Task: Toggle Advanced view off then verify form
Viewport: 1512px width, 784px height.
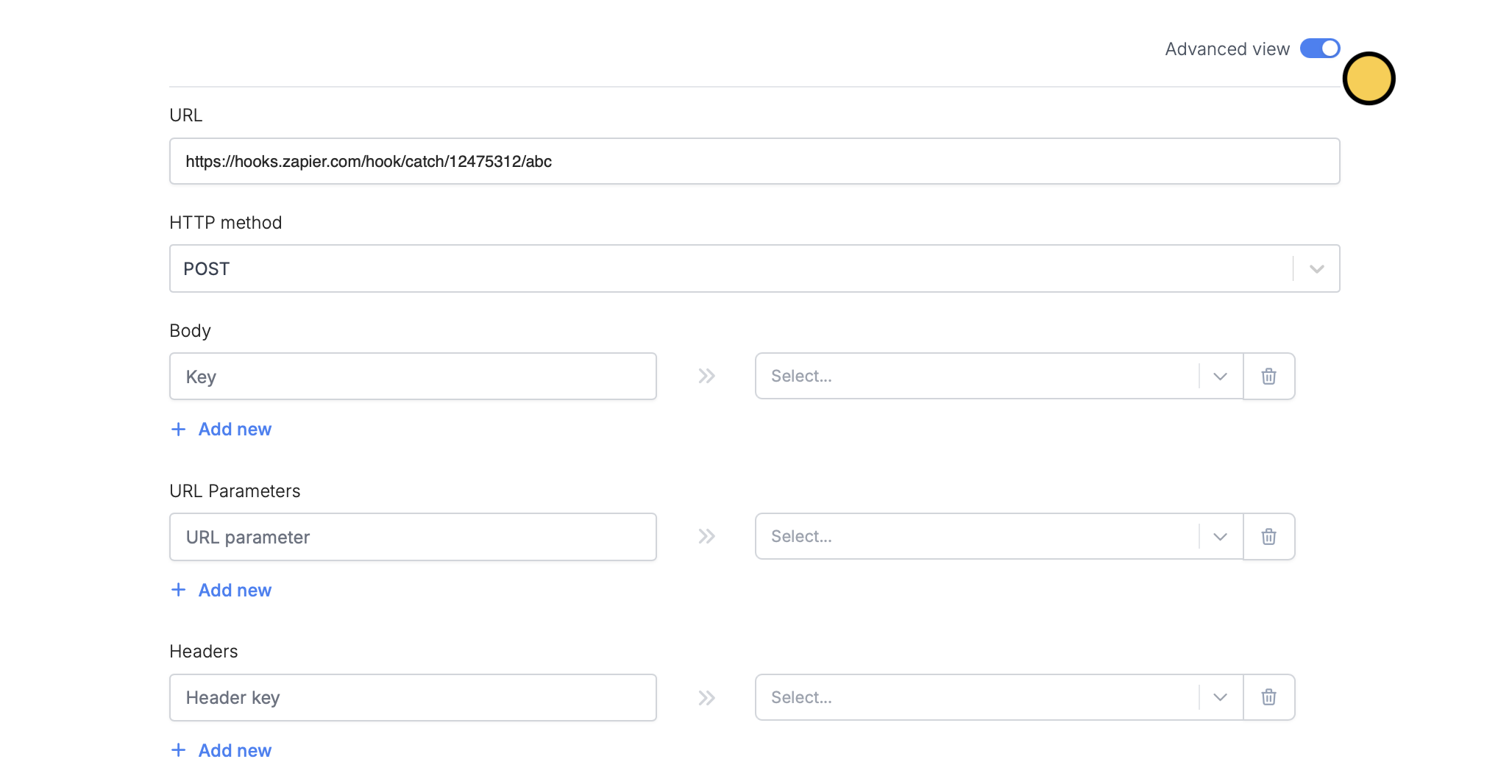Action: (x=1319, y=48)
